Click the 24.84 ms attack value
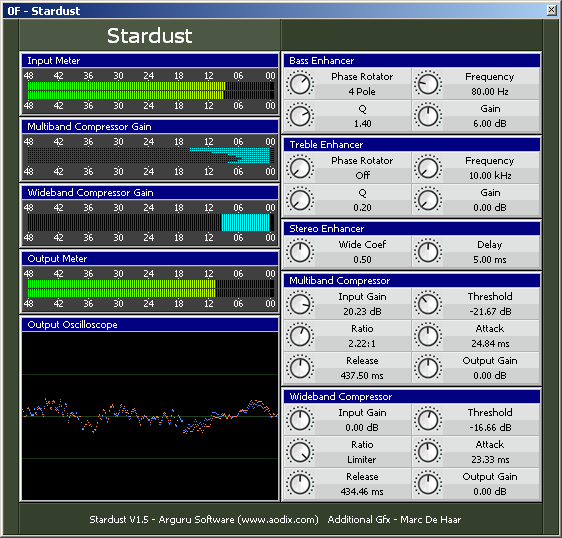562x538 pixels. click(x=490, y=343)
